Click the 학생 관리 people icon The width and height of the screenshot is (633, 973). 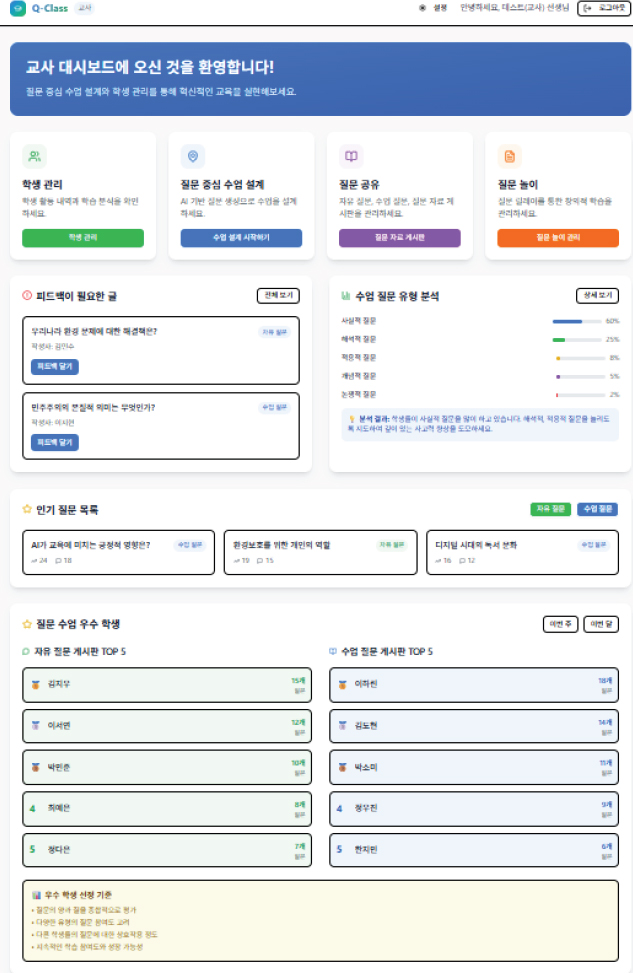pyautogui.click(x=35, y=156)
